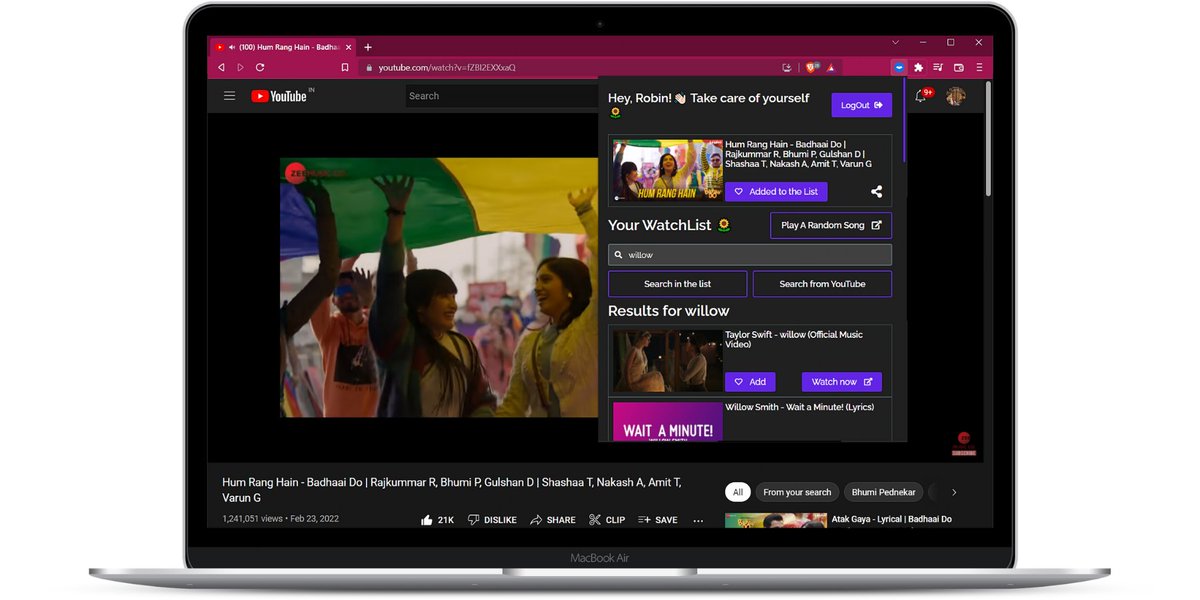Click the YouTube page vertical scrollbar
This screenshot has height=600, width=1200.
pyautogui.click(x=989, y=138)
